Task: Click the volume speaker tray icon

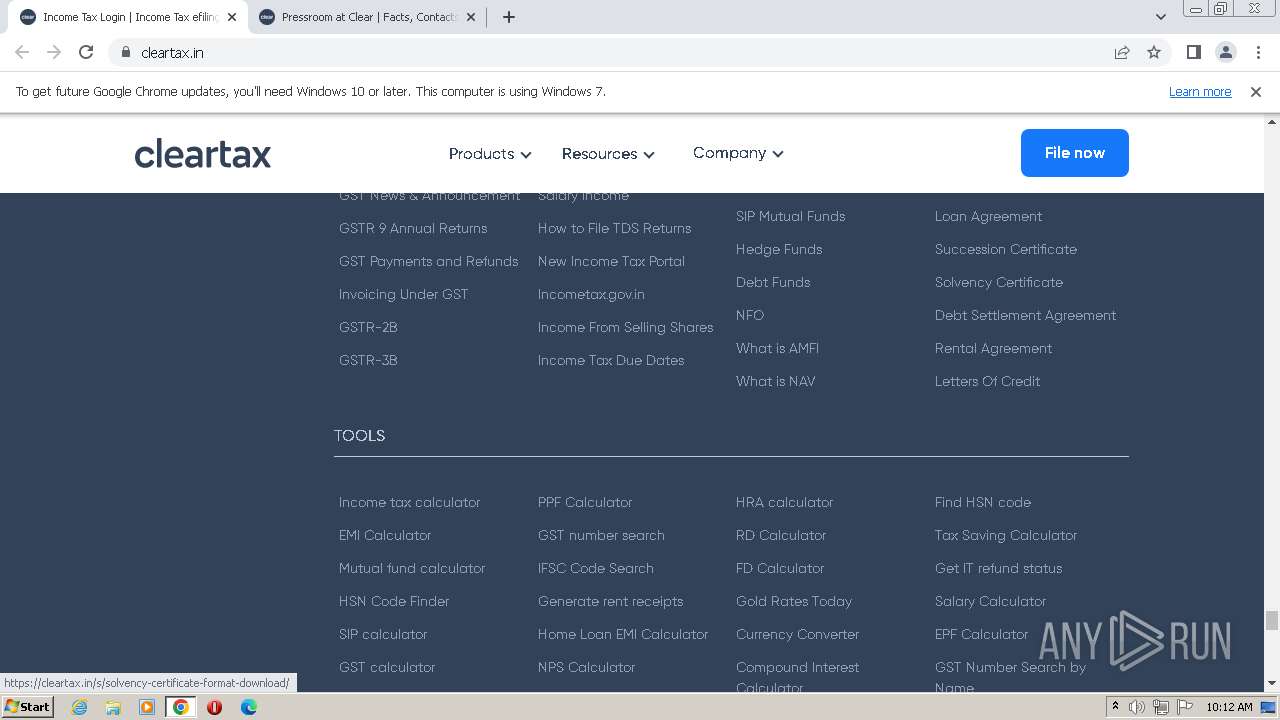Action: pos(1137,707)
